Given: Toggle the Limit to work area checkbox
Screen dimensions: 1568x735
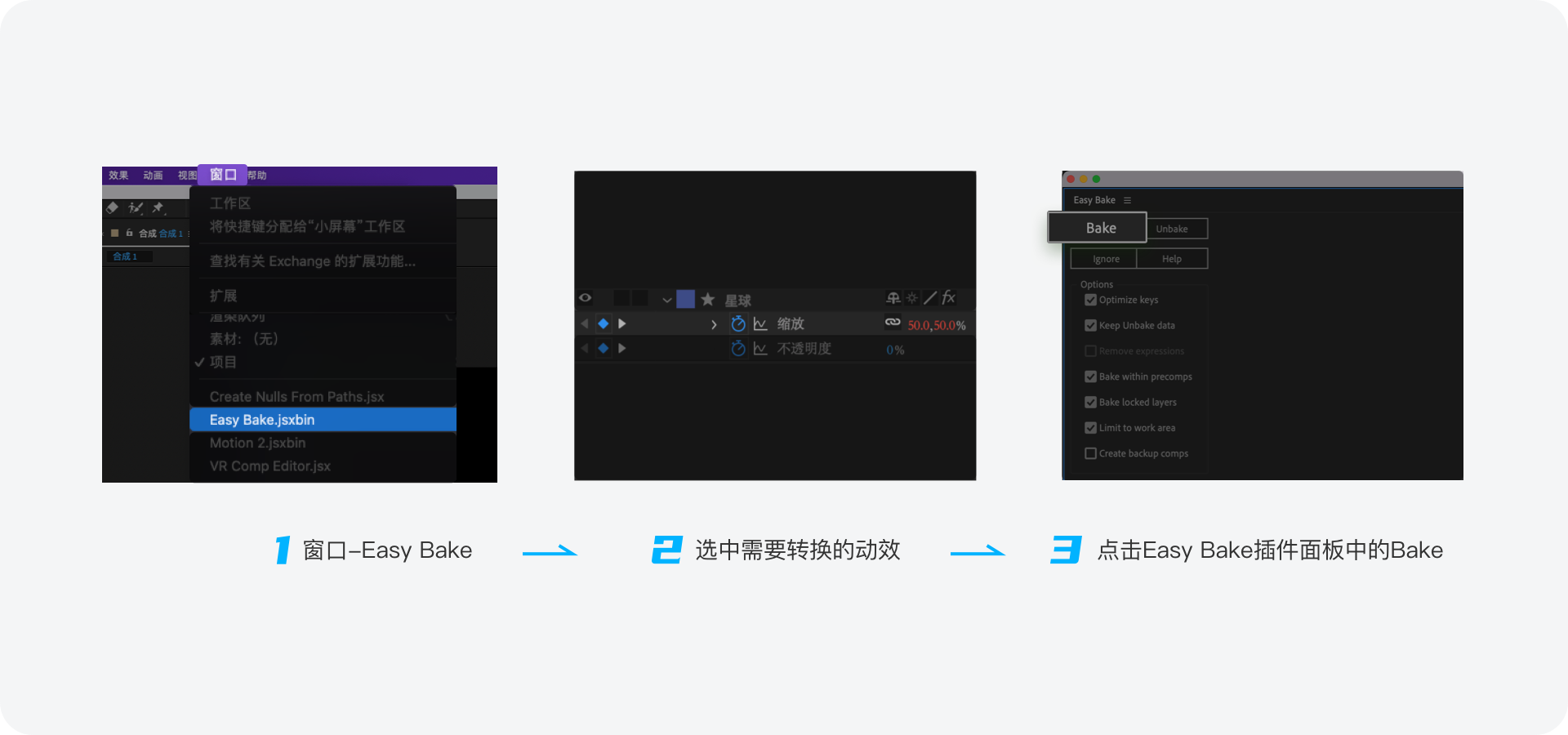Looking at the screenshot, I should pyautogui.click(x=1090, y=428).
